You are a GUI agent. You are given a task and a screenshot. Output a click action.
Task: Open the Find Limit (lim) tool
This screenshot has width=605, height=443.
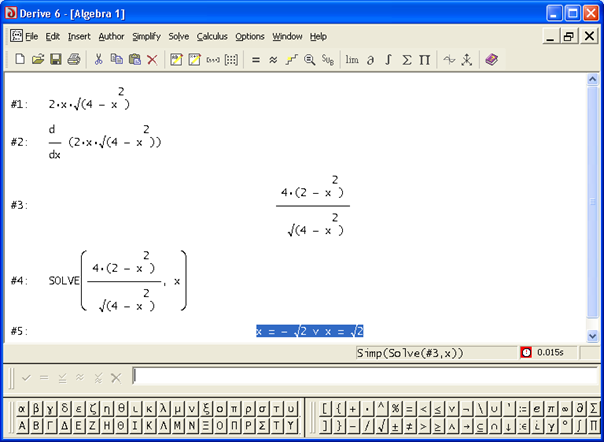352,60
